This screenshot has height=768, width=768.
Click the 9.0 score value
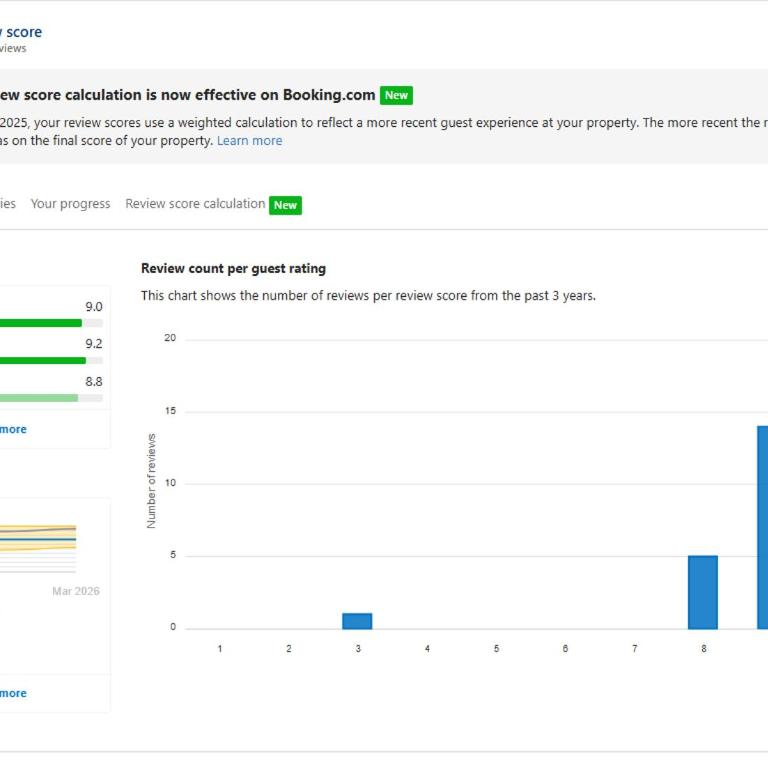coord(94,307)
